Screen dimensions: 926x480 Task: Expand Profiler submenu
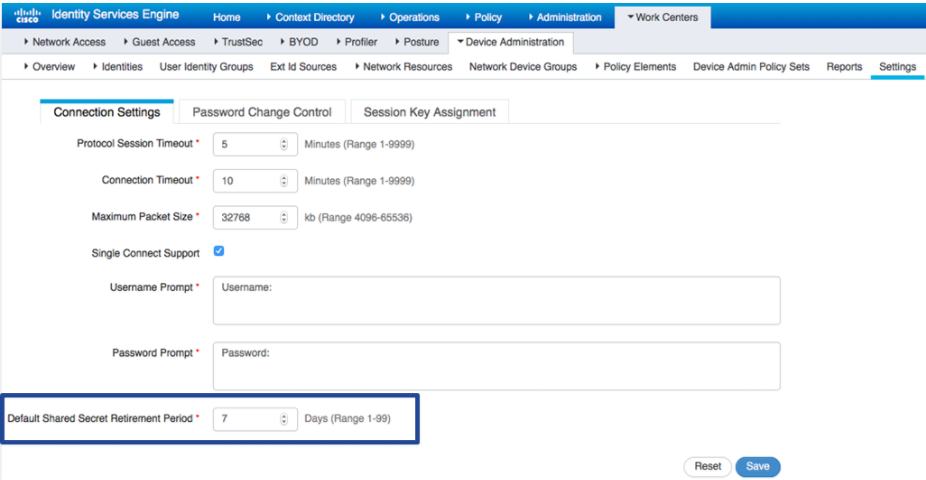click(x=357, y=42)
